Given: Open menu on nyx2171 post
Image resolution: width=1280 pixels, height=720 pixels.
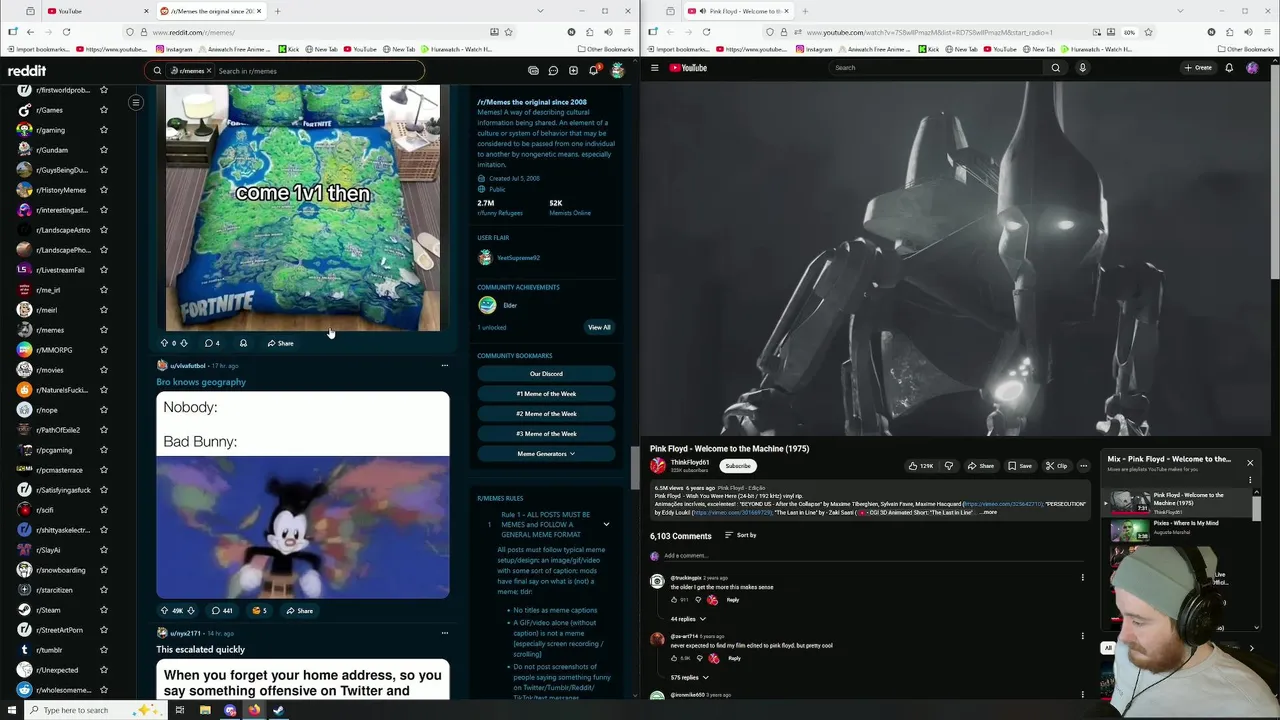Looking at the screenshot, I should pyautogui.click(x=445, y=633).
